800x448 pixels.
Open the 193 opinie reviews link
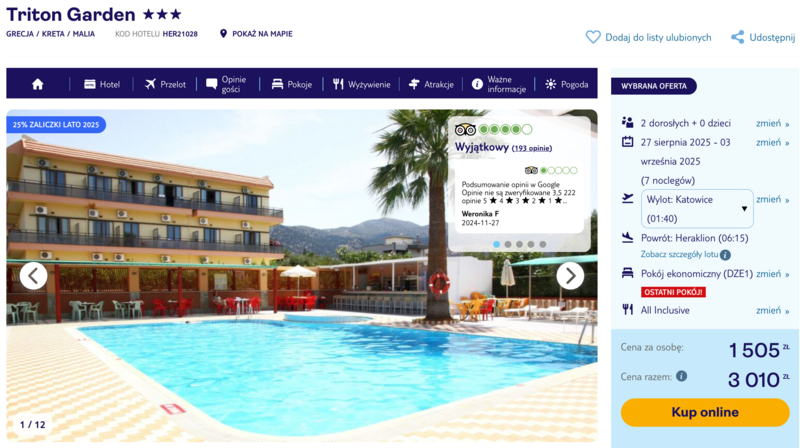point(532,148)
